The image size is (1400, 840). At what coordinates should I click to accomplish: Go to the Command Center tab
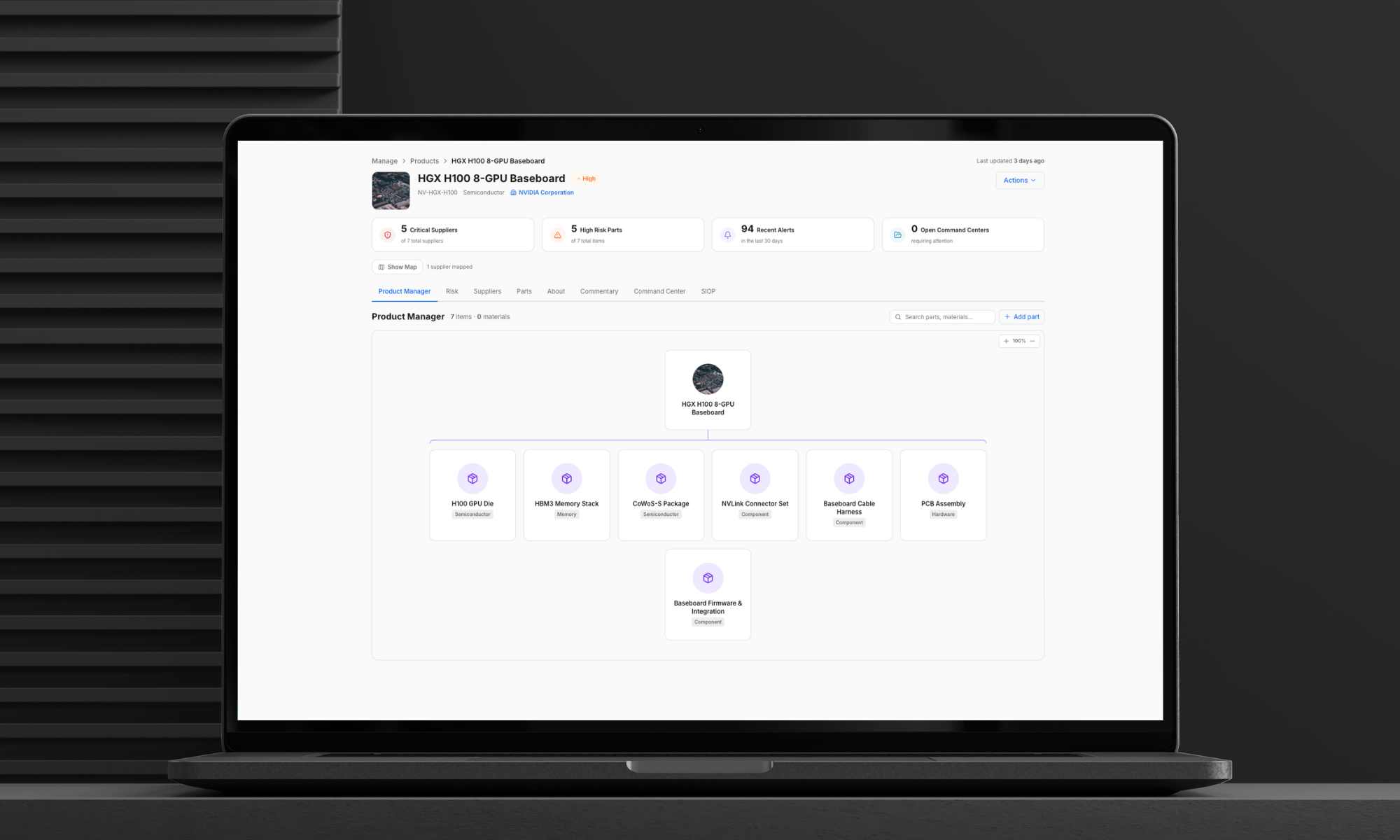coord(659,291)
